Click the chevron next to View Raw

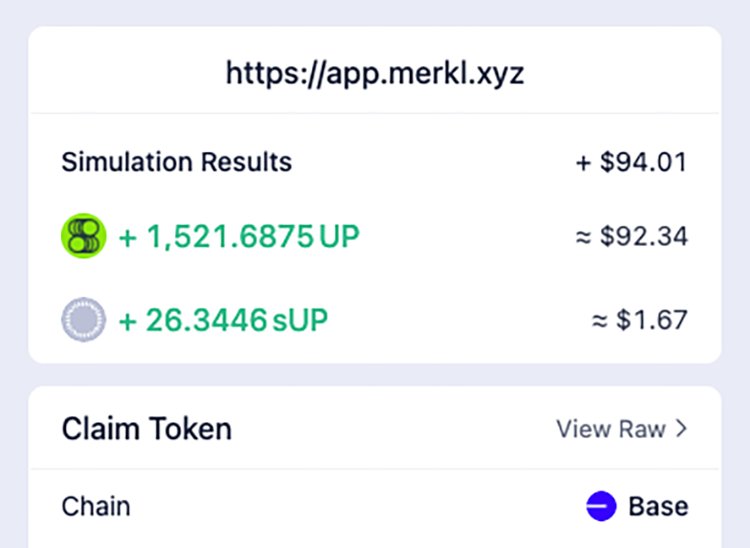tap(682, 429)
